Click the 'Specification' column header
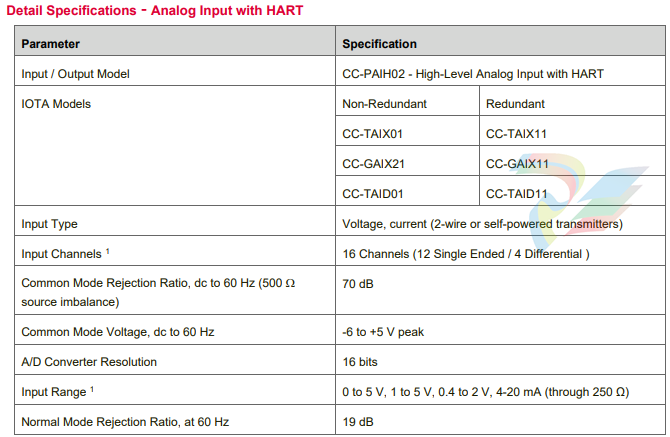This screenshot has width=670, height=437. point(379,44)
